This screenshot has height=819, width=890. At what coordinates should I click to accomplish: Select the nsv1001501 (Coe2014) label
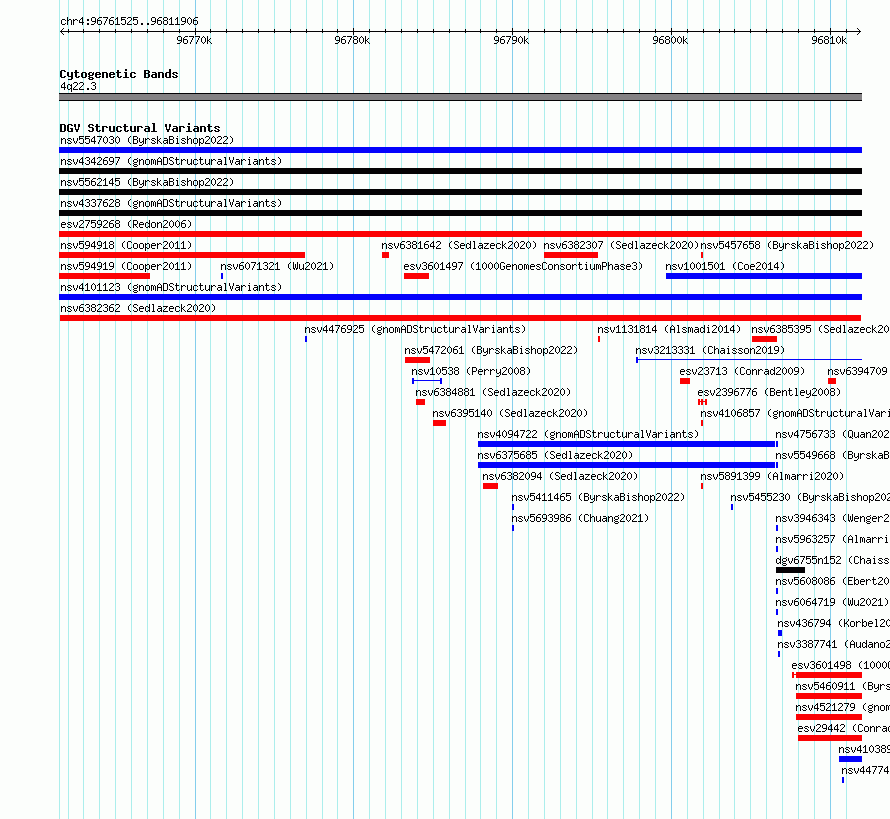[725, 266]
